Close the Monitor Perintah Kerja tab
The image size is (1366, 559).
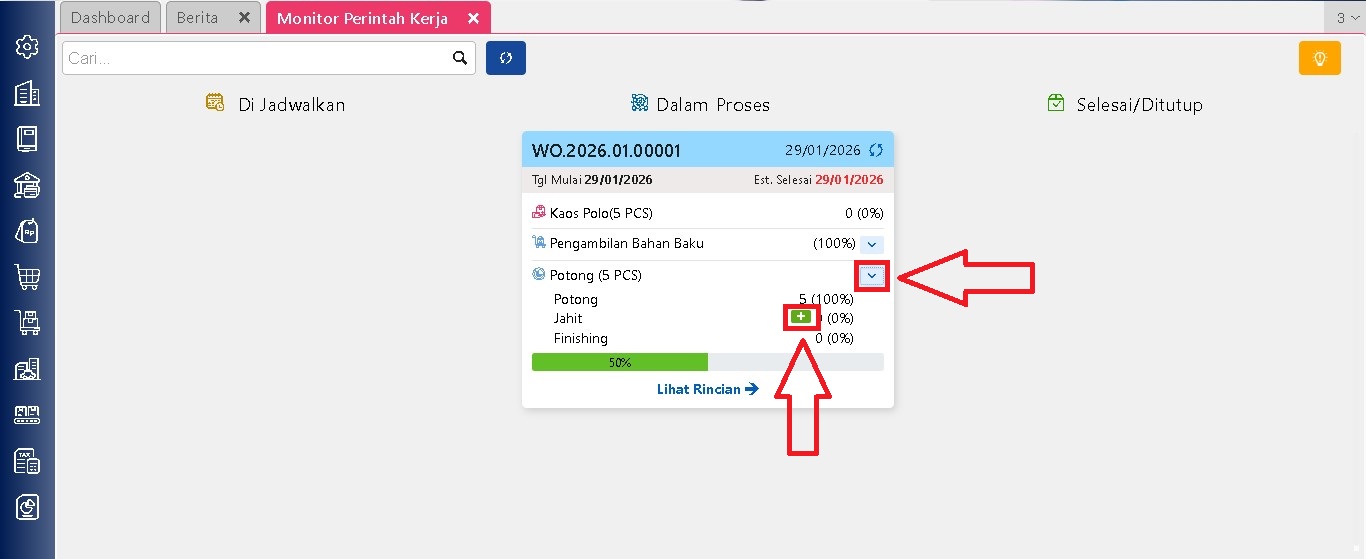(x=473, y=19)
